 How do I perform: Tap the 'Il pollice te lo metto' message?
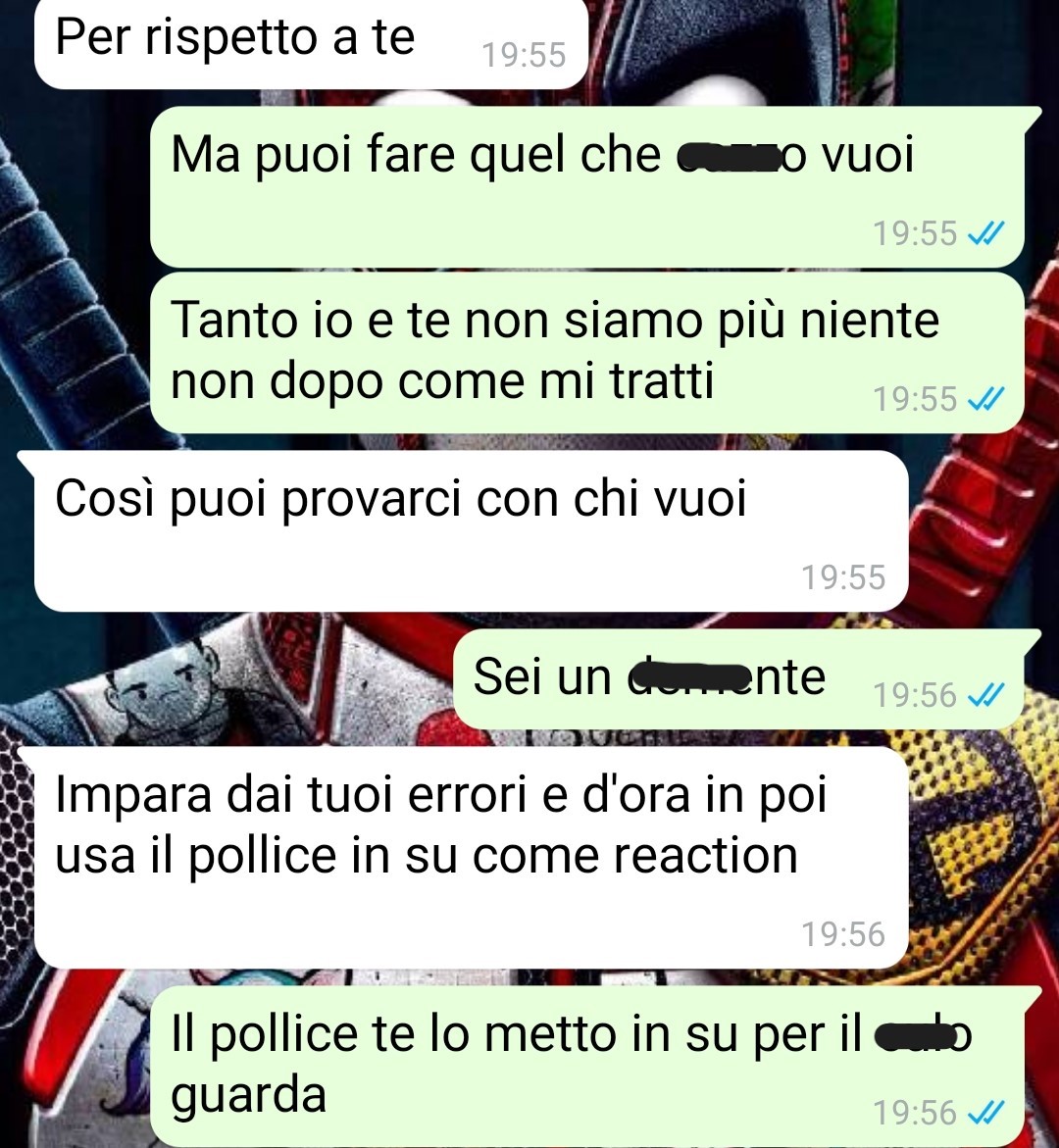click(587, 1066)
